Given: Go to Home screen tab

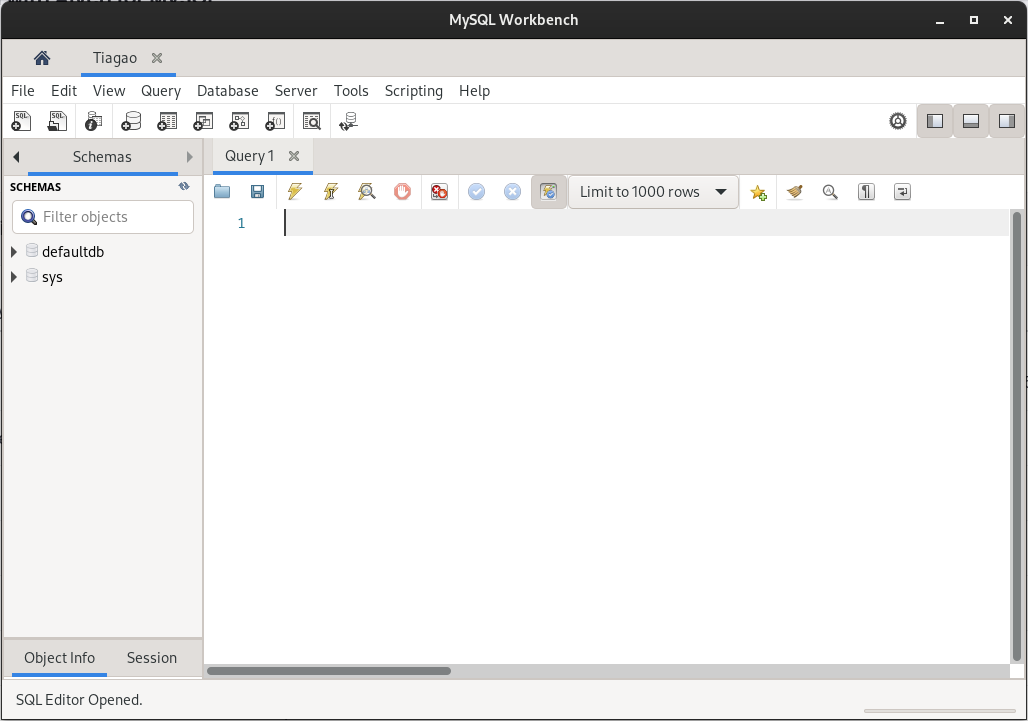Looking at the screenshot, I should click(42, 58).
